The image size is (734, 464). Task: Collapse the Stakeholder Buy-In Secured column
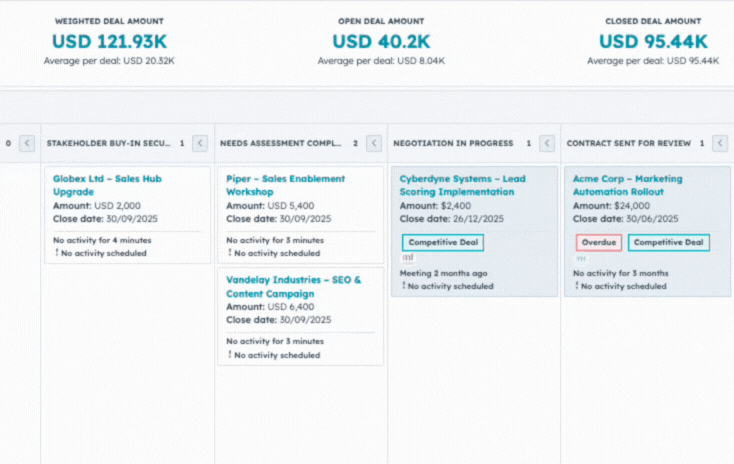point(200,143)
